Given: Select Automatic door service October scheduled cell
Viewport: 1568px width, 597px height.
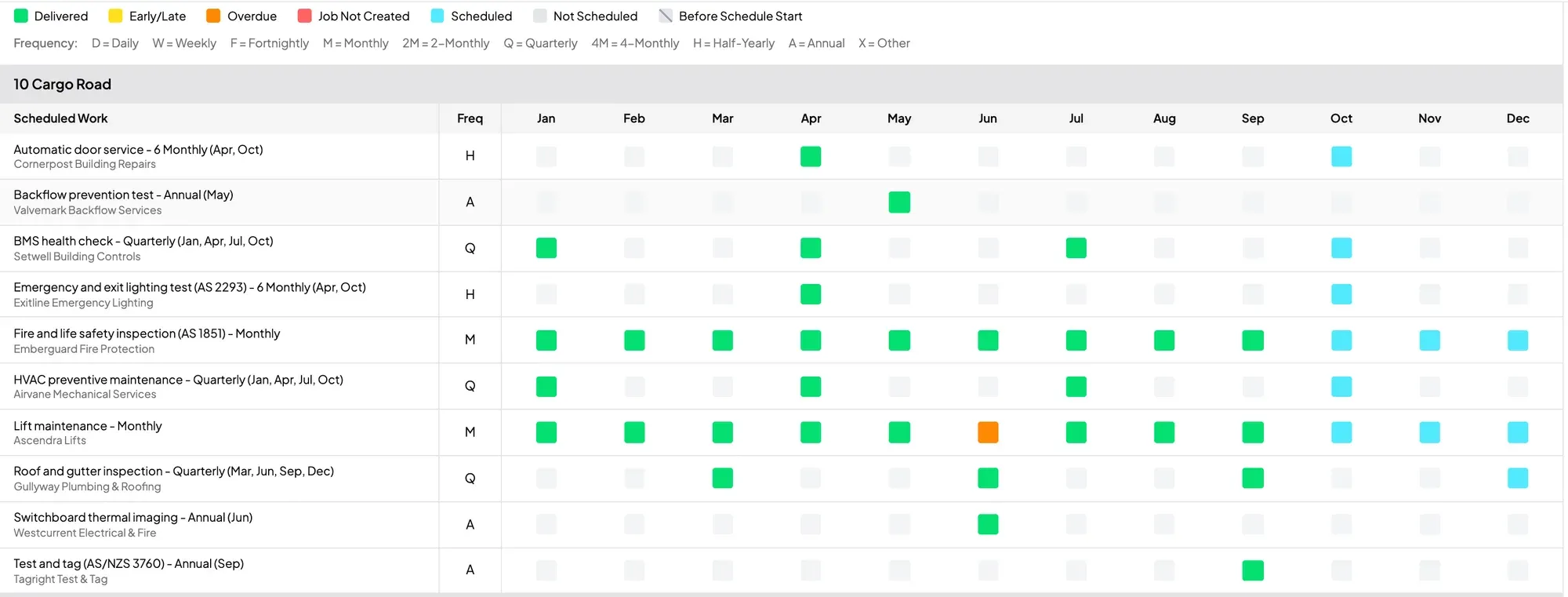Looking at the screenshot, I should pyautogui.click(x=1341, y=156).
